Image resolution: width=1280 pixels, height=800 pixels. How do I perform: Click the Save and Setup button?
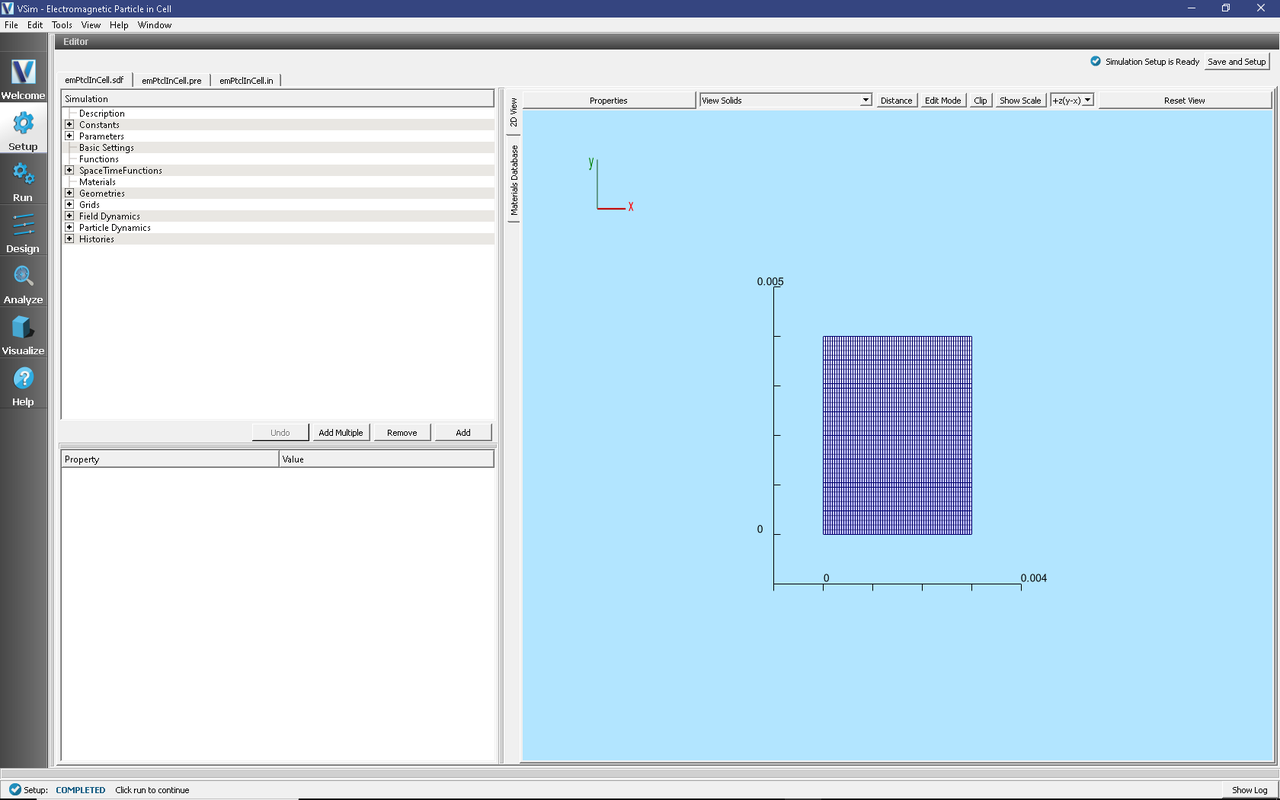tap(1236, 61)
